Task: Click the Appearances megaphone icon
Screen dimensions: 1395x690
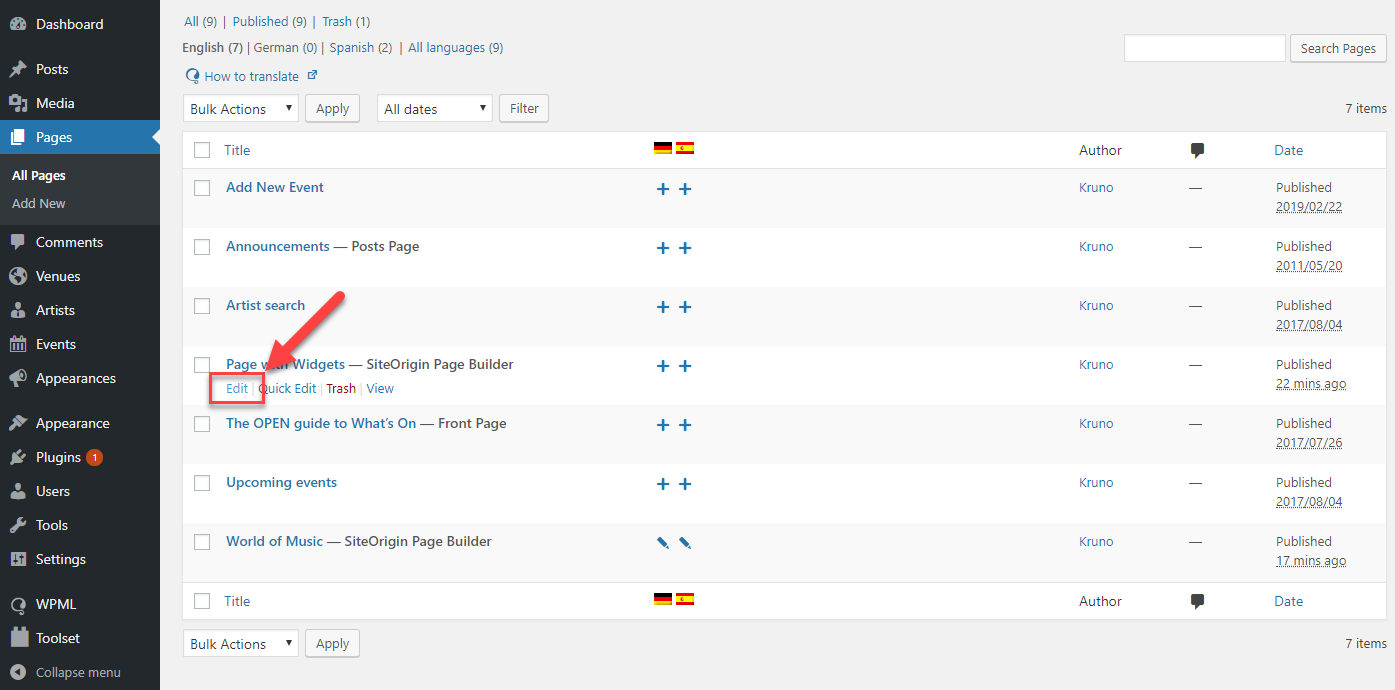Action: (x=18, y=378)
